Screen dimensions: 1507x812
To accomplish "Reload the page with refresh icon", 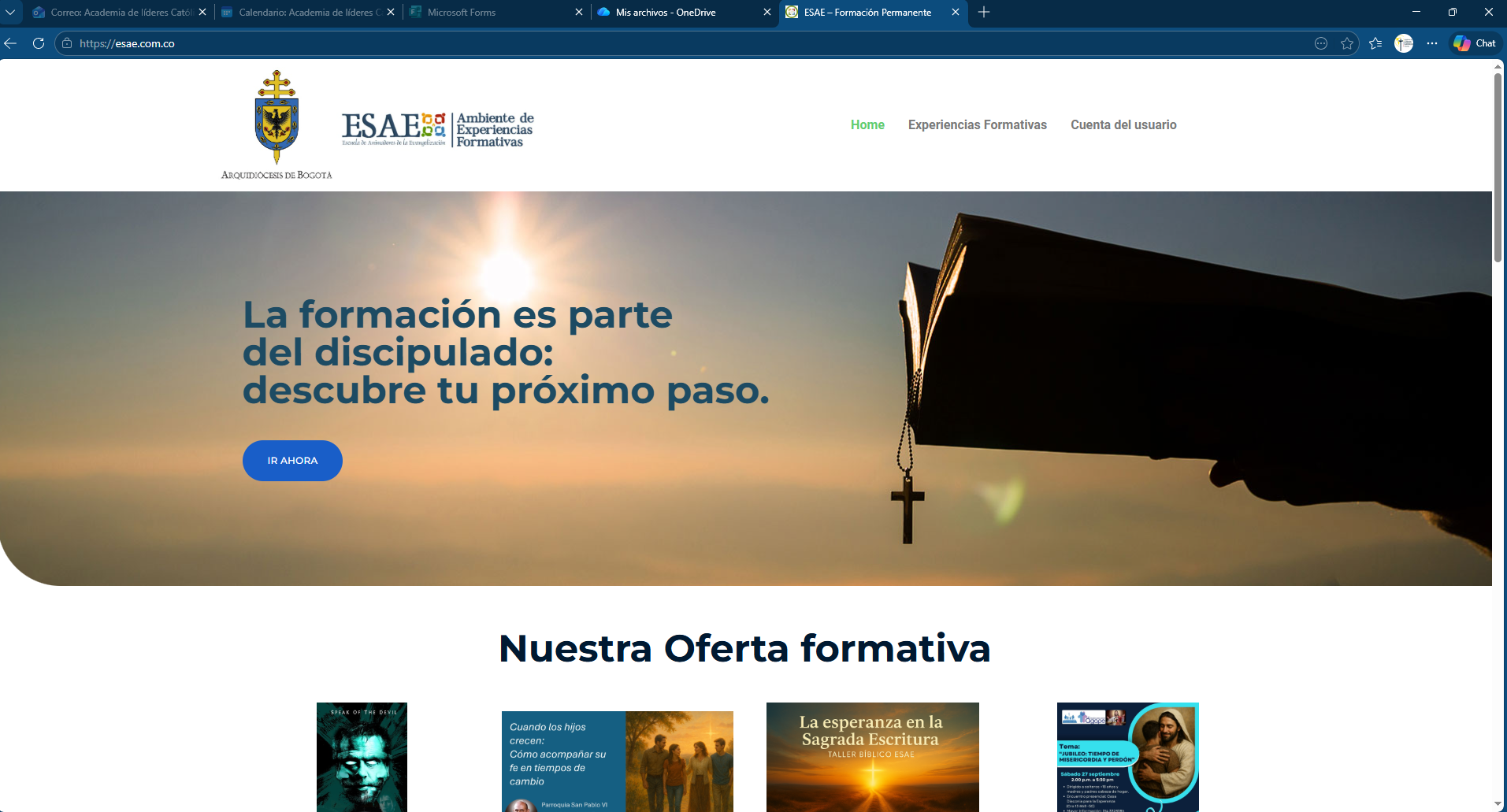I will click(38, 43).
